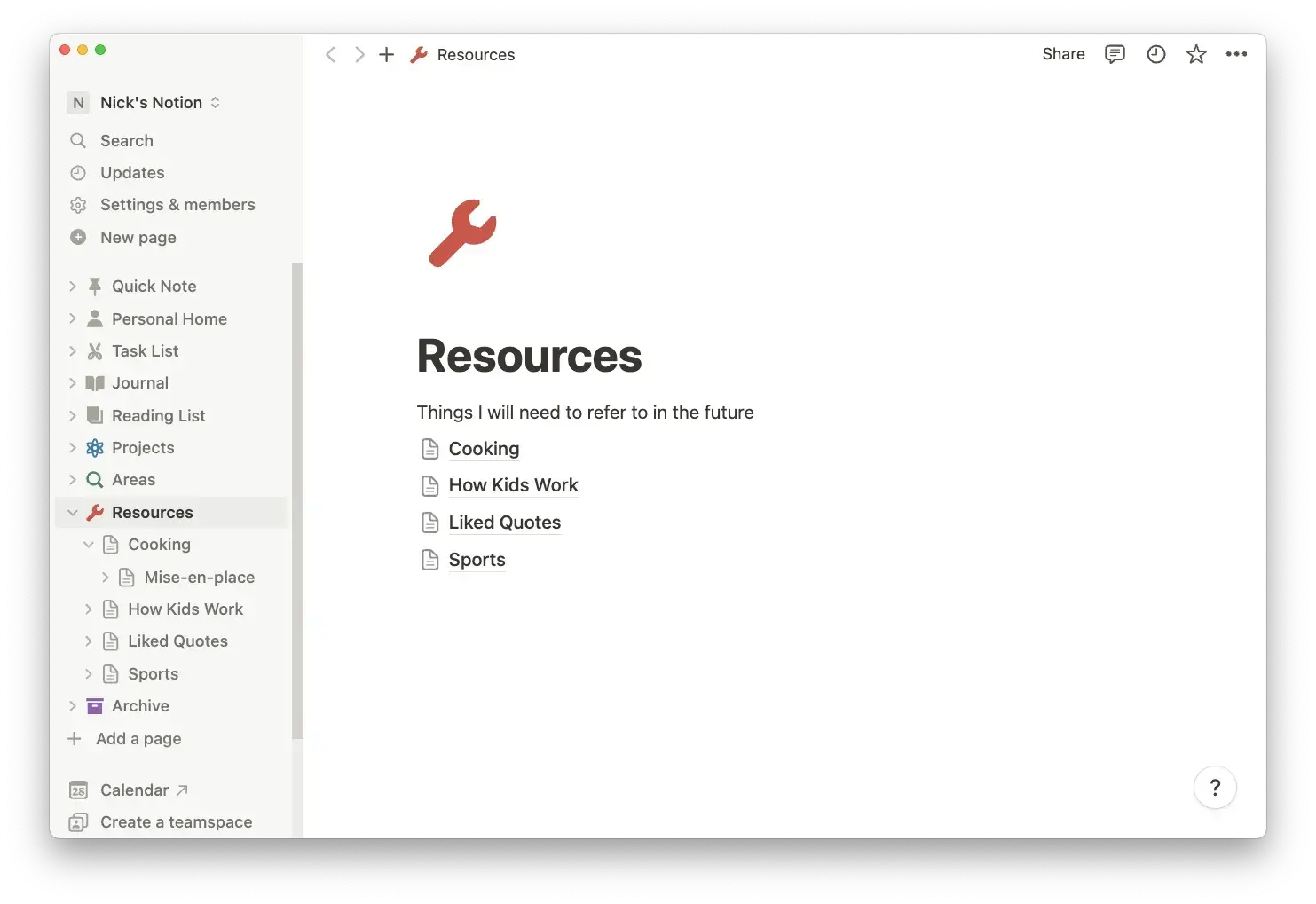The height and width of the screenshot is (904, 1316).
Task: Open the Share menu
Action: point(1062,54)
